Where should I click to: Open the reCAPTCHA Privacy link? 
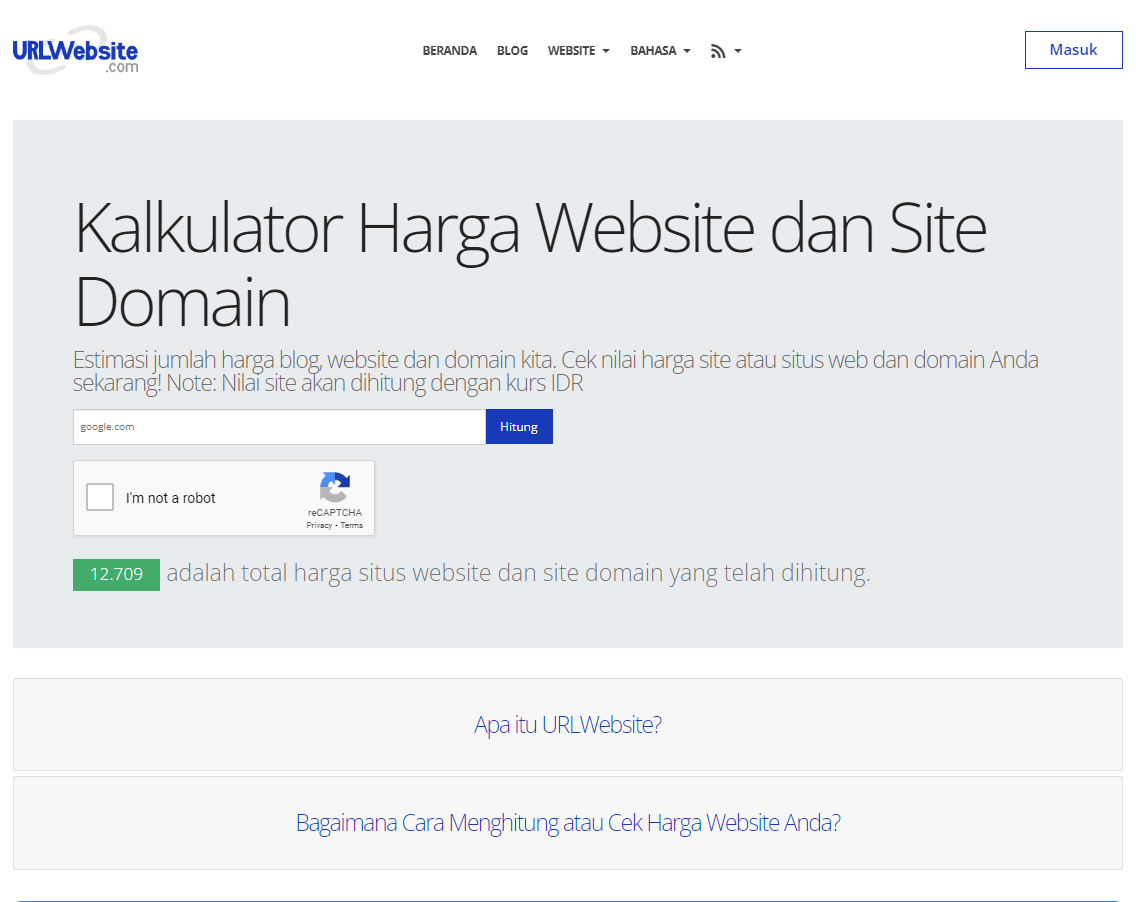(319, 525)
